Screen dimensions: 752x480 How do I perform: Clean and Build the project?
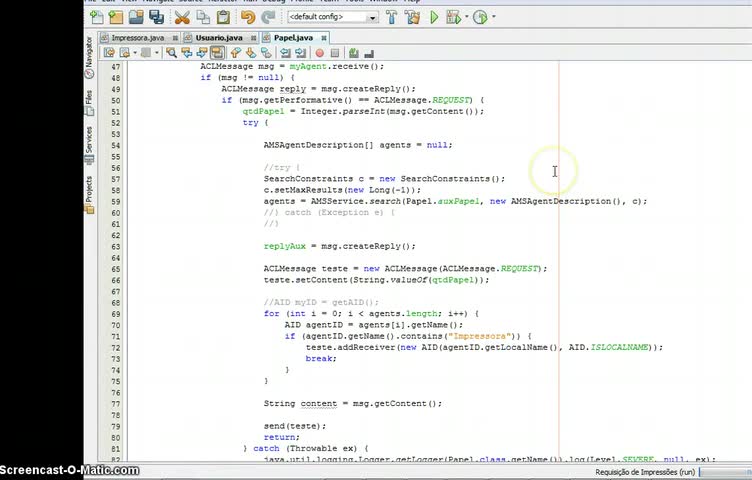point(412,17)
